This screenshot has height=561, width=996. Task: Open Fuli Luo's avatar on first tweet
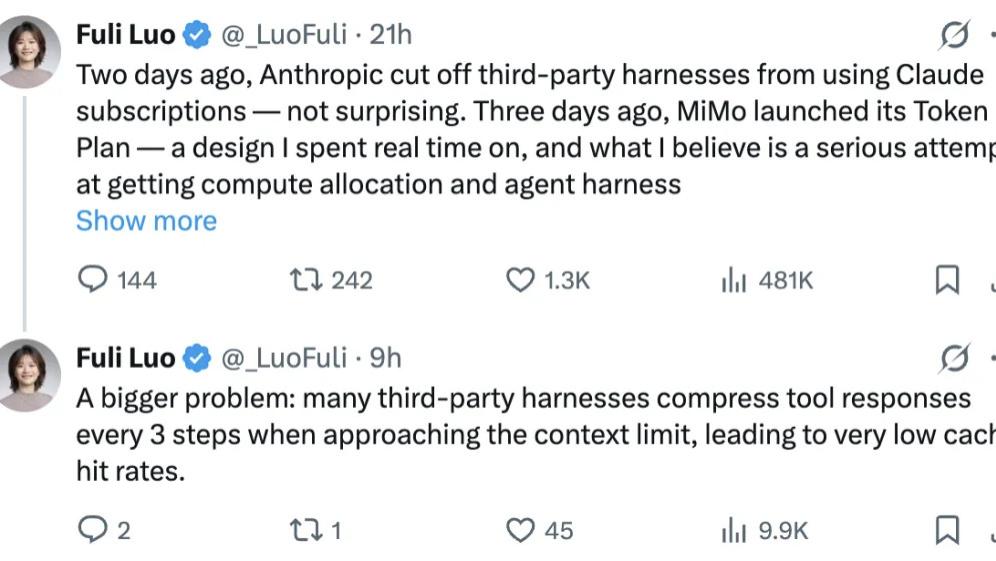tap(30, 52)
